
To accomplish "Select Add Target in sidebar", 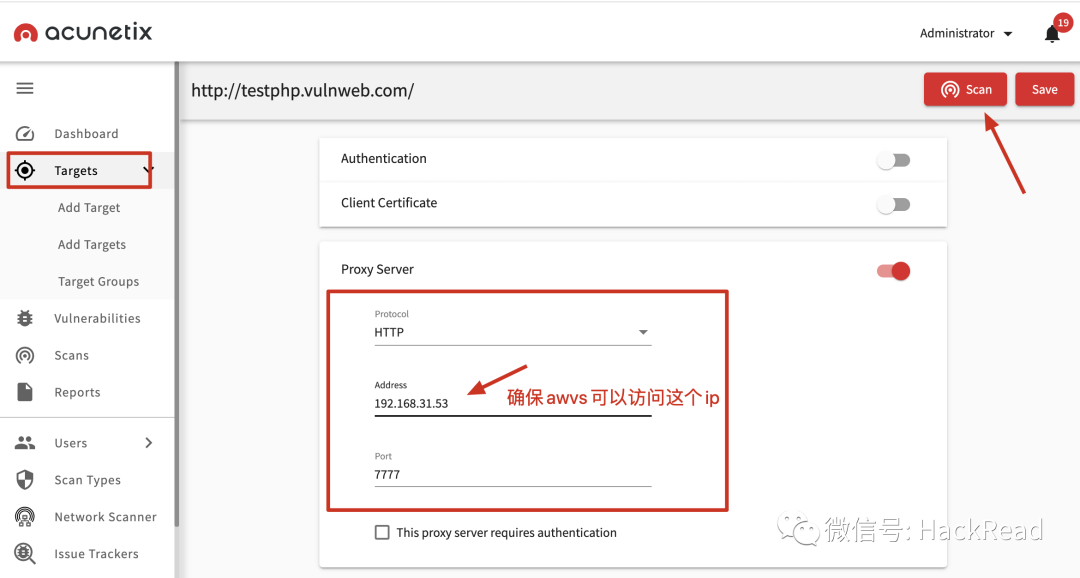I will pos(89,207).
